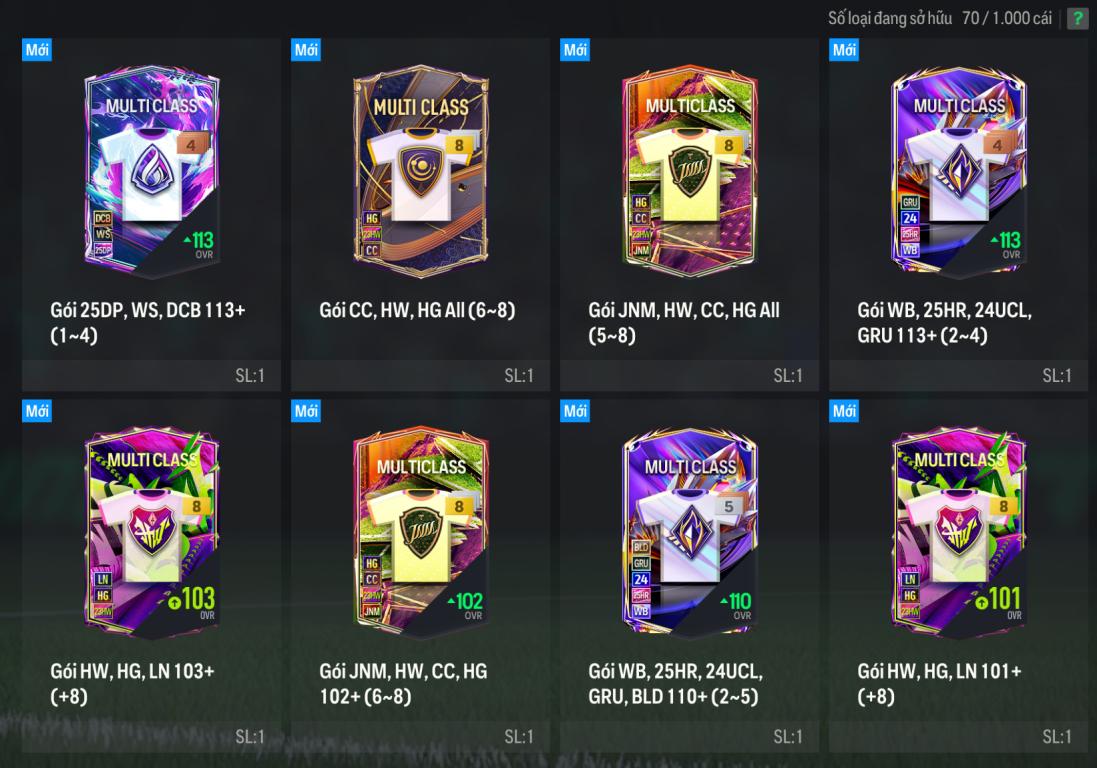Click the SL:1 quantity bar under the CC, HW, HG All (6~8) pack

[x=420, y=376]
